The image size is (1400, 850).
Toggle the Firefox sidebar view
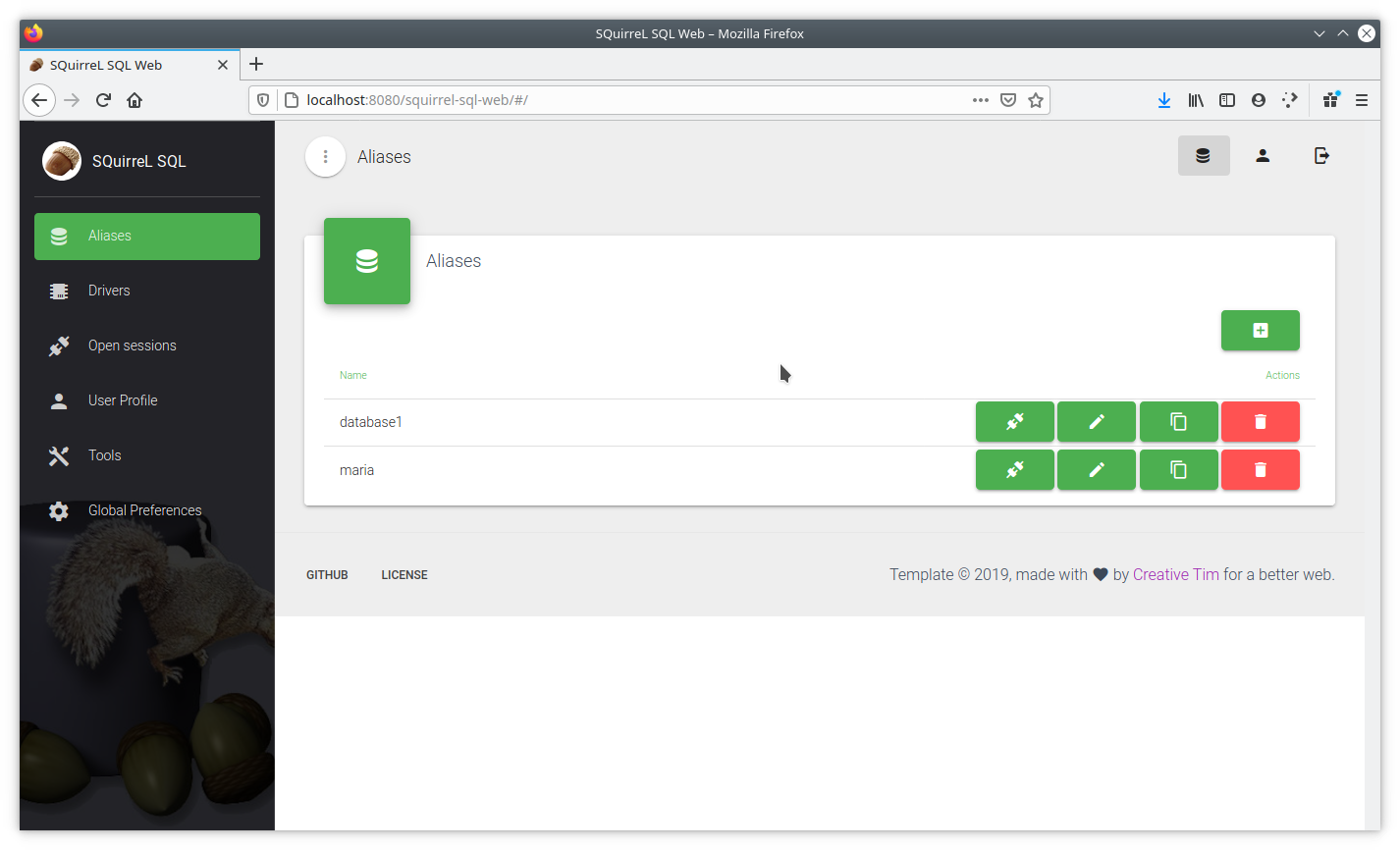[x=1227, y=100]
